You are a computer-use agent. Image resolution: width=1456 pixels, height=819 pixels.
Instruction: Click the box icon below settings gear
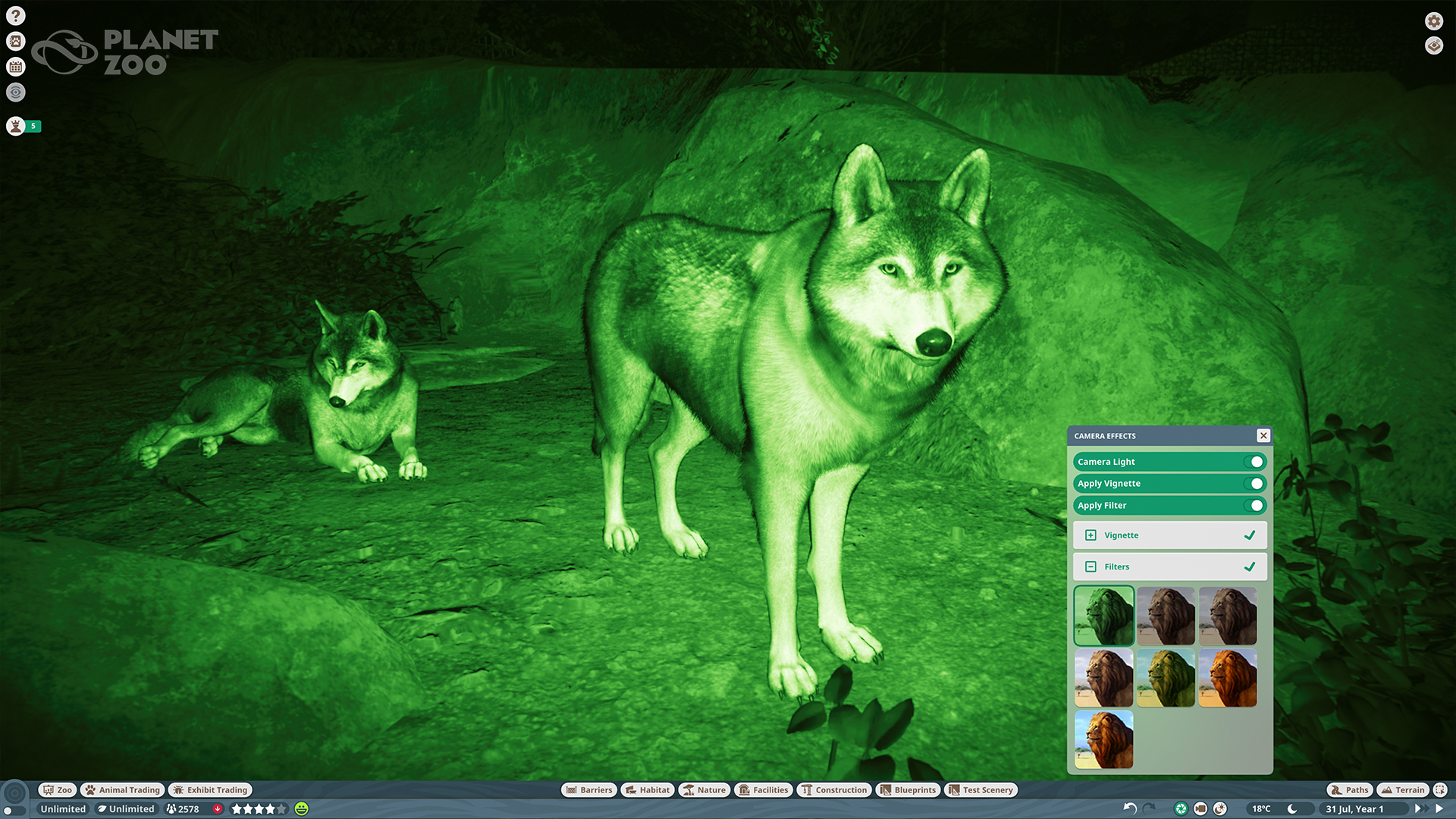[x=1434, y=45]
